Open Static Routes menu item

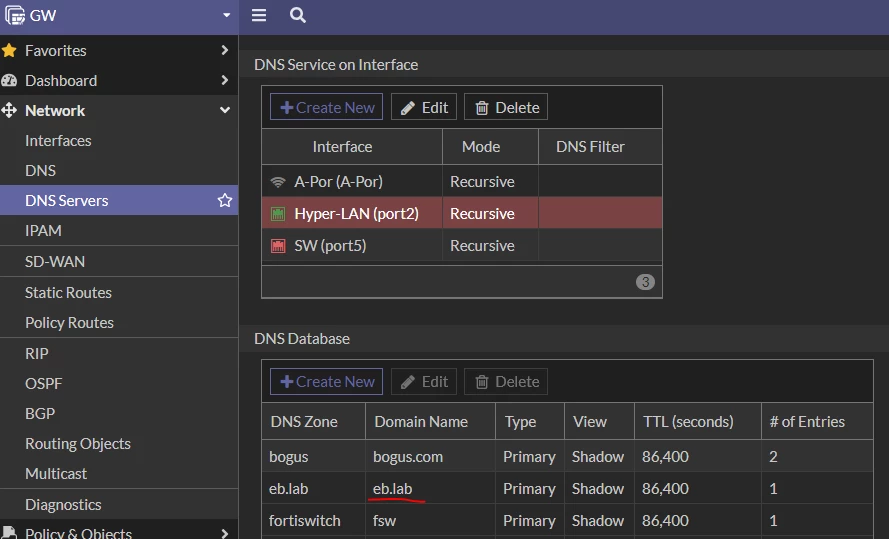pyautogui.click(x=68, y=292)
